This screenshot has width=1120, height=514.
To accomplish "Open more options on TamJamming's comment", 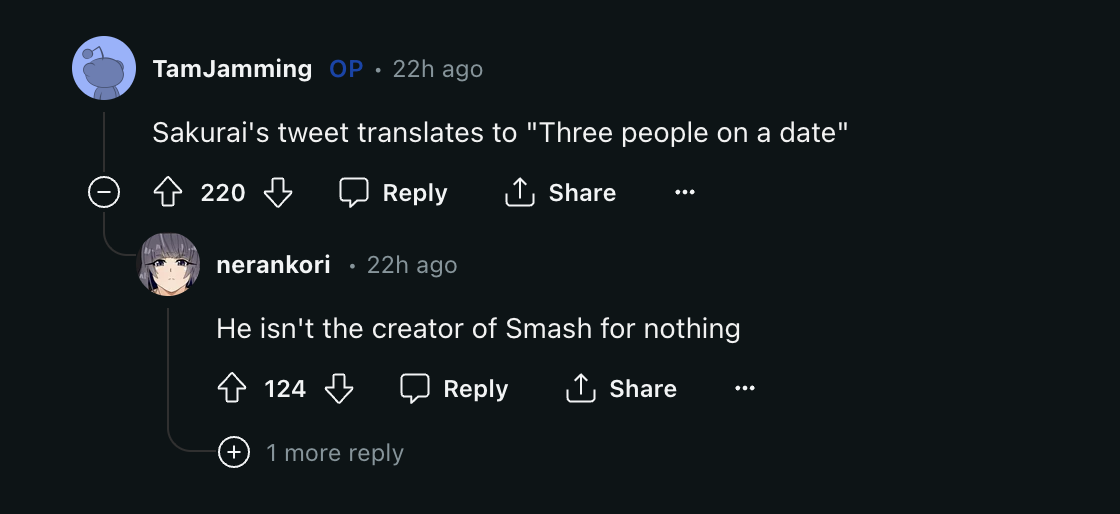I will click(684, 193).
